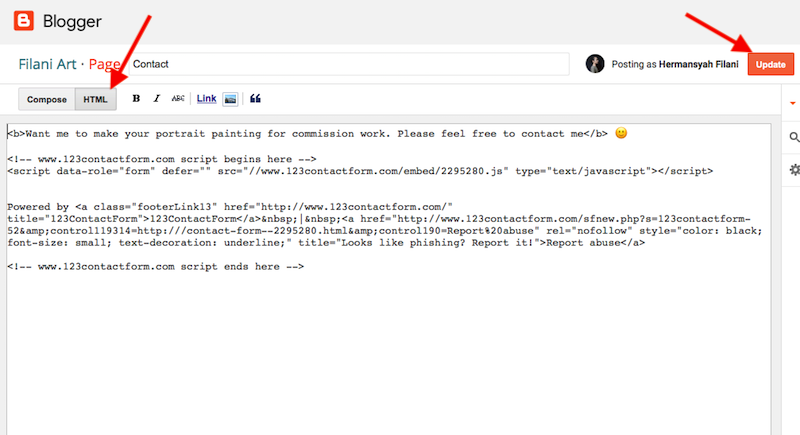Toggle bold formatting button
The image size is (800, 435).
(136, 98)
